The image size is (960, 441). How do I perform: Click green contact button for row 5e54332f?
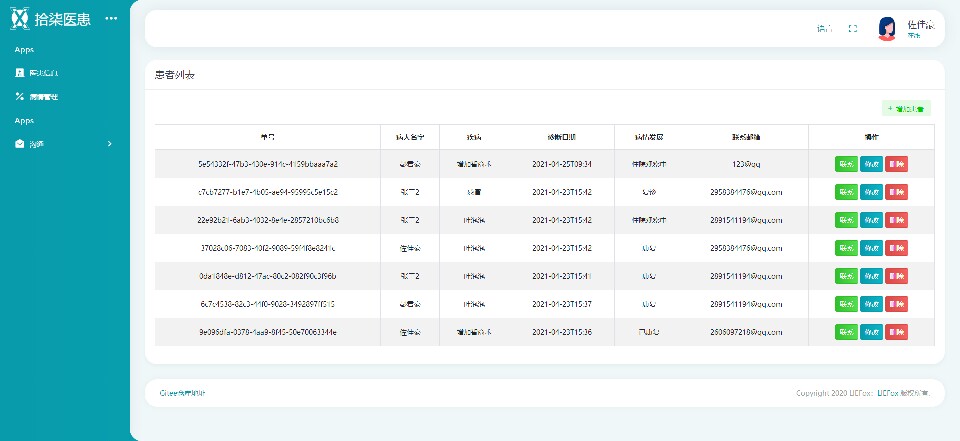[x=846, y=164]
